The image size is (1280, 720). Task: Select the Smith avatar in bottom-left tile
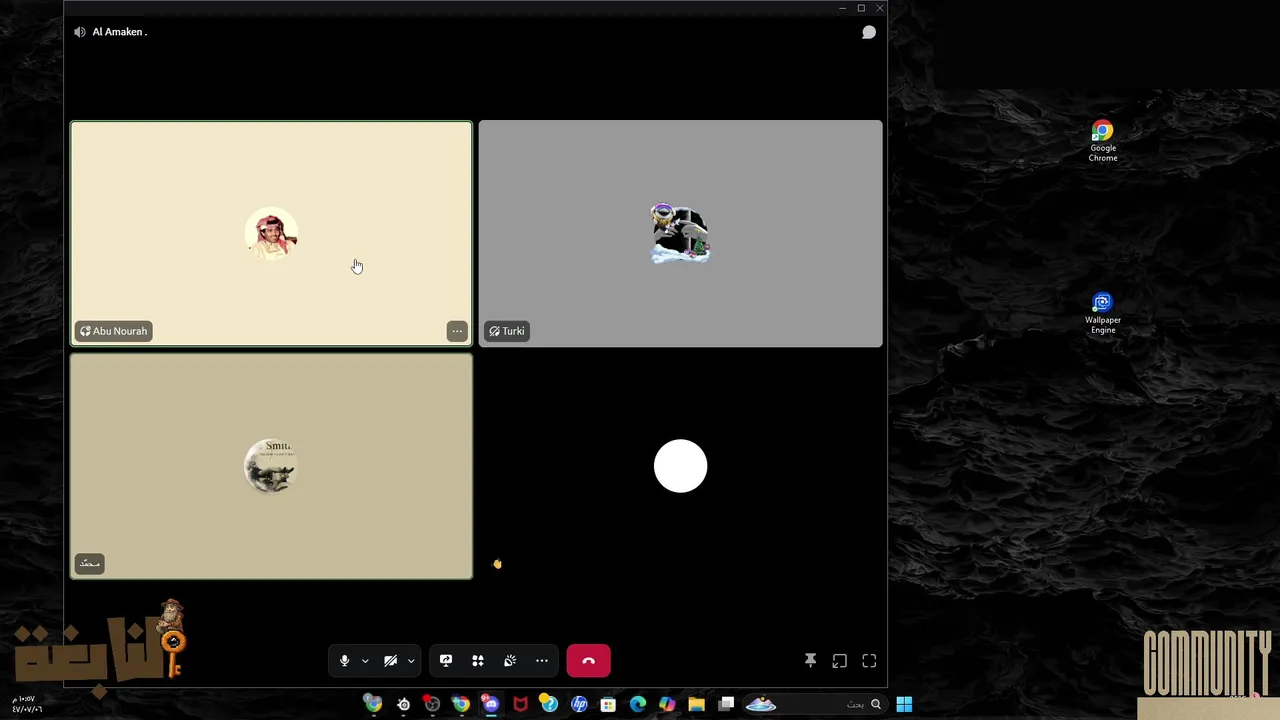point(271,466)
